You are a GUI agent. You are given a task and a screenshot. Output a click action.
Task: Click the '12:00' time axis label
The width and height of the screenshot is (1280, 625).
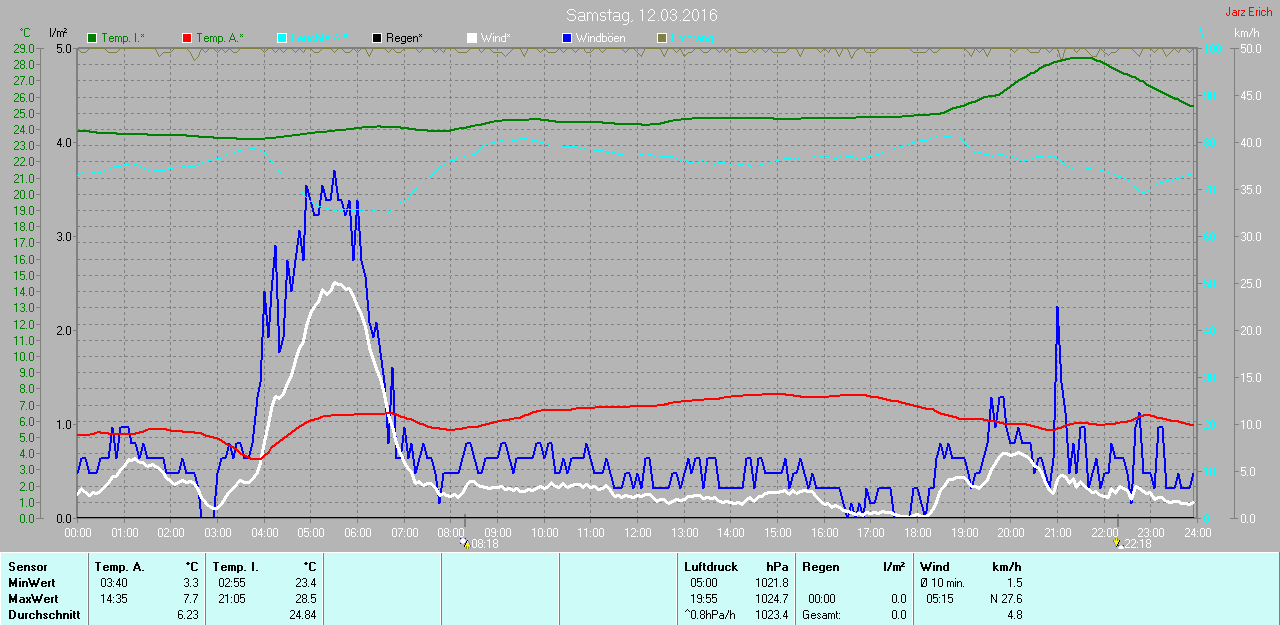tap(637, 532)
